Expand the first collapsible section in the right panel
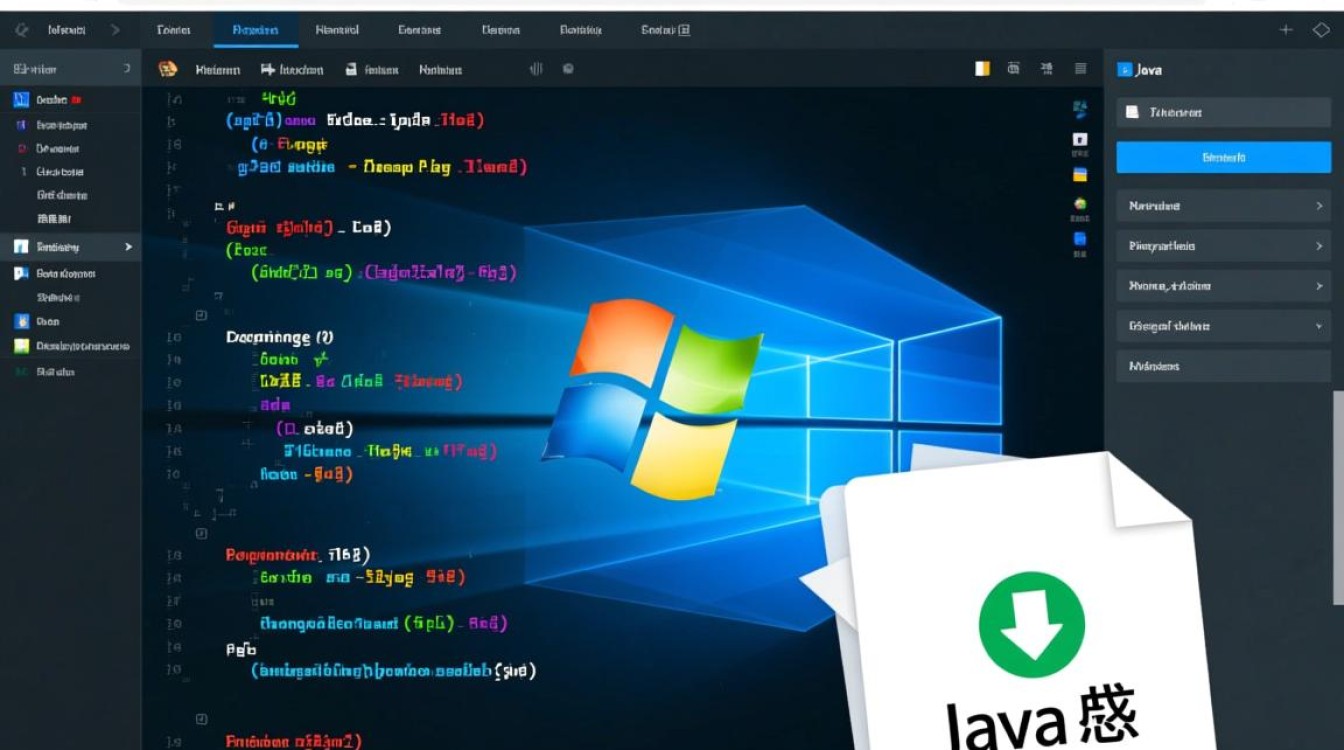This screenshot has width=1344, height=750. click(x=1222, y=205)
